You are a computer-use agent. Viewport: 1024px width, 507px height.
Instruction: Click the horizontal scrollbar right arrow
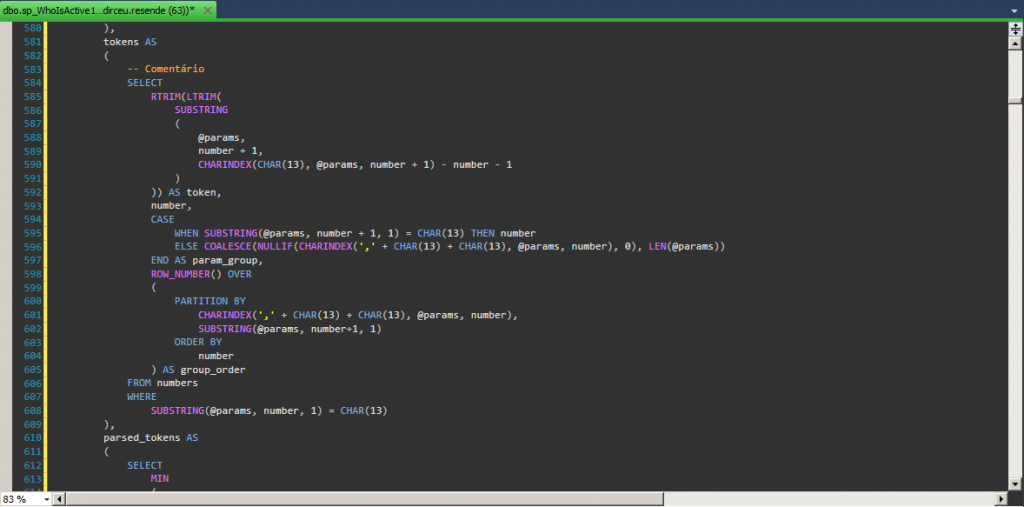[x=1001, y=498]
